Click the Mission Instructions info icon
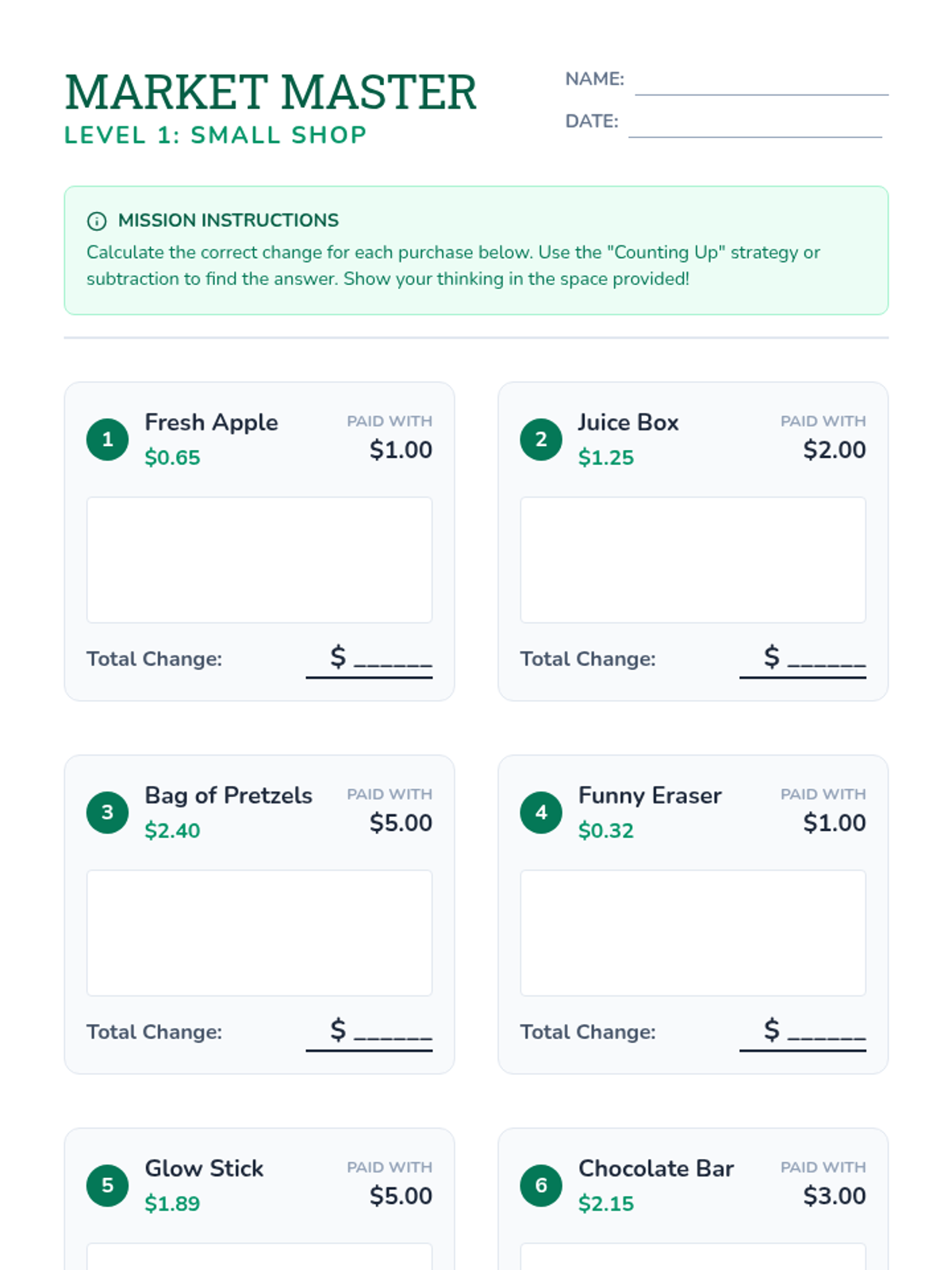This screenshot has width=952, height=1270. point(96,221)
